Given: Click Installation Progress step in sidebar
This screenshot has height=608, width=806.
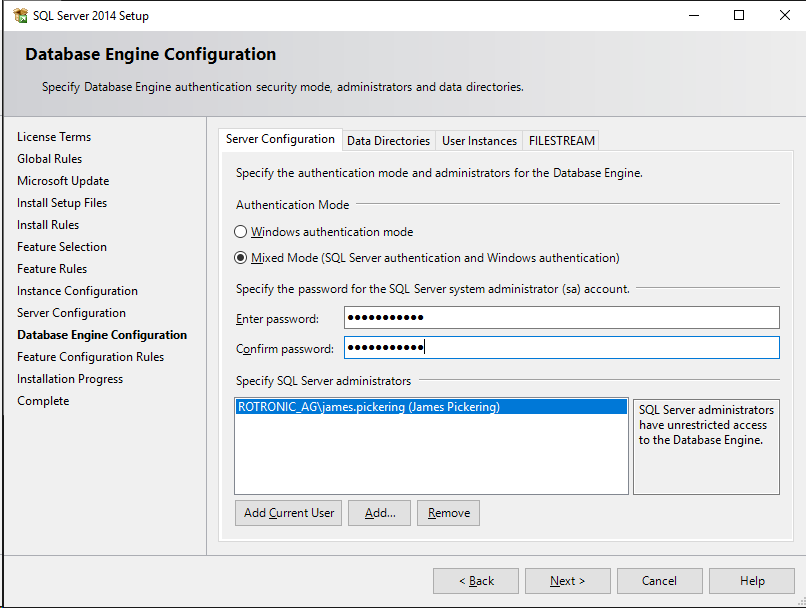Looking at the screenshot, I should [70, 379].
